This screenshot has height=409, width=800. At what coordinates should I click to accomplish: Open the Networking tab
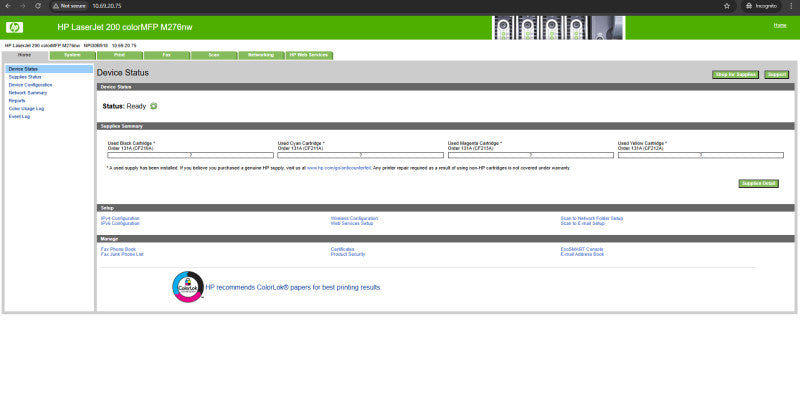point(261,55)
